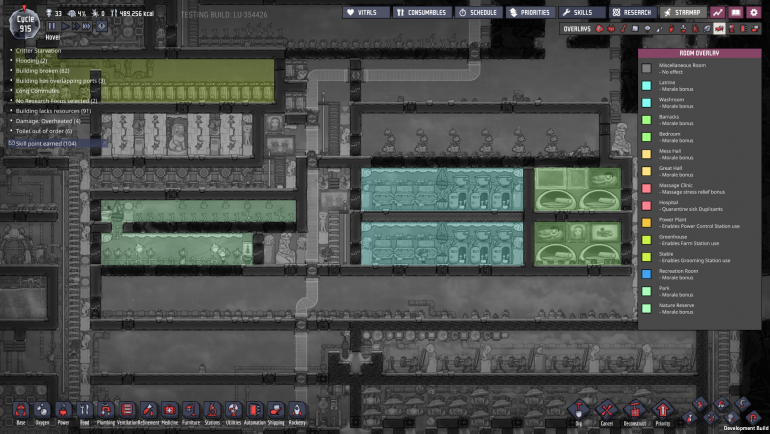Viewport: 770px width, 434px height.
Task: Show the Automation overlay
Action: tap(743, 28)
